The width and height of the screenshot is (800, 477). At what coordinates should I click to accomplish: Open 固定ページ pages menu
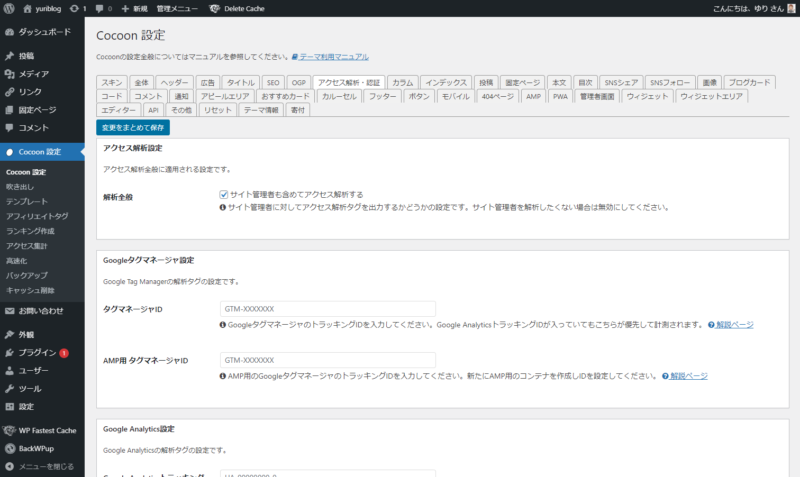coord(42,110)
